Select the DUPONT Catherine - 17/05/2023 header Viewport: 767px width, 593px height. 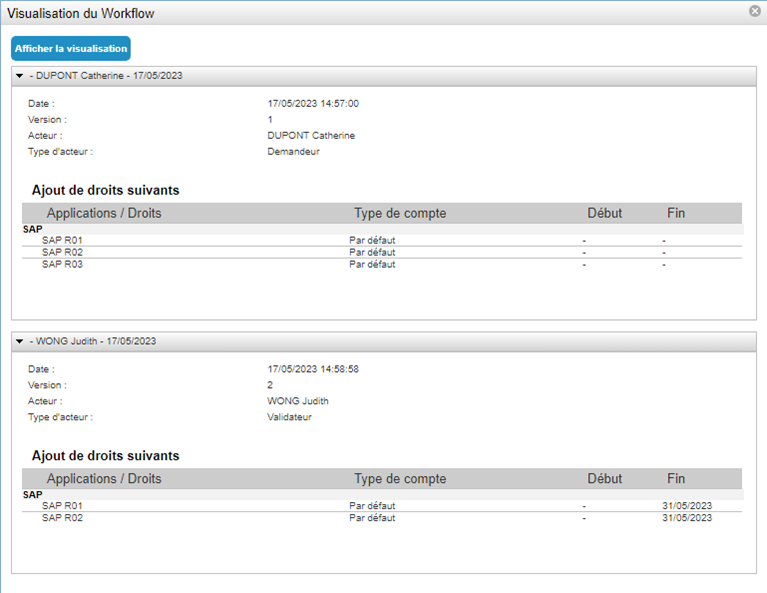coord(384,76)
